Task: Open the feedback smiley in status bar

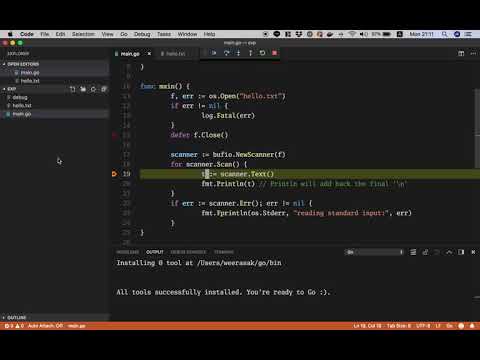Action: pos(461,326)
